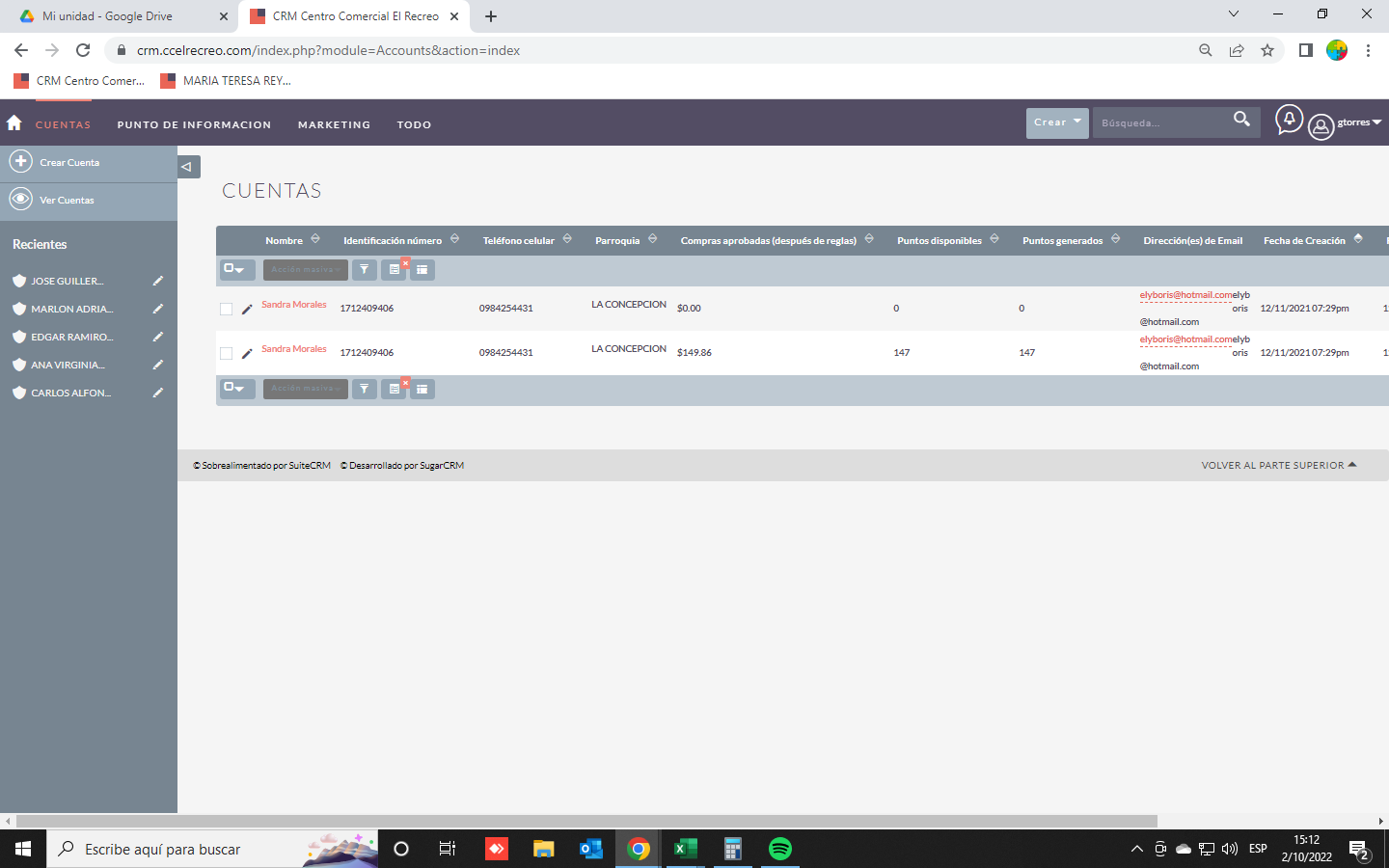Open Acción masiva dropdown above the list
Viewport: 1389px width, 868px height.
pos(306,270)
